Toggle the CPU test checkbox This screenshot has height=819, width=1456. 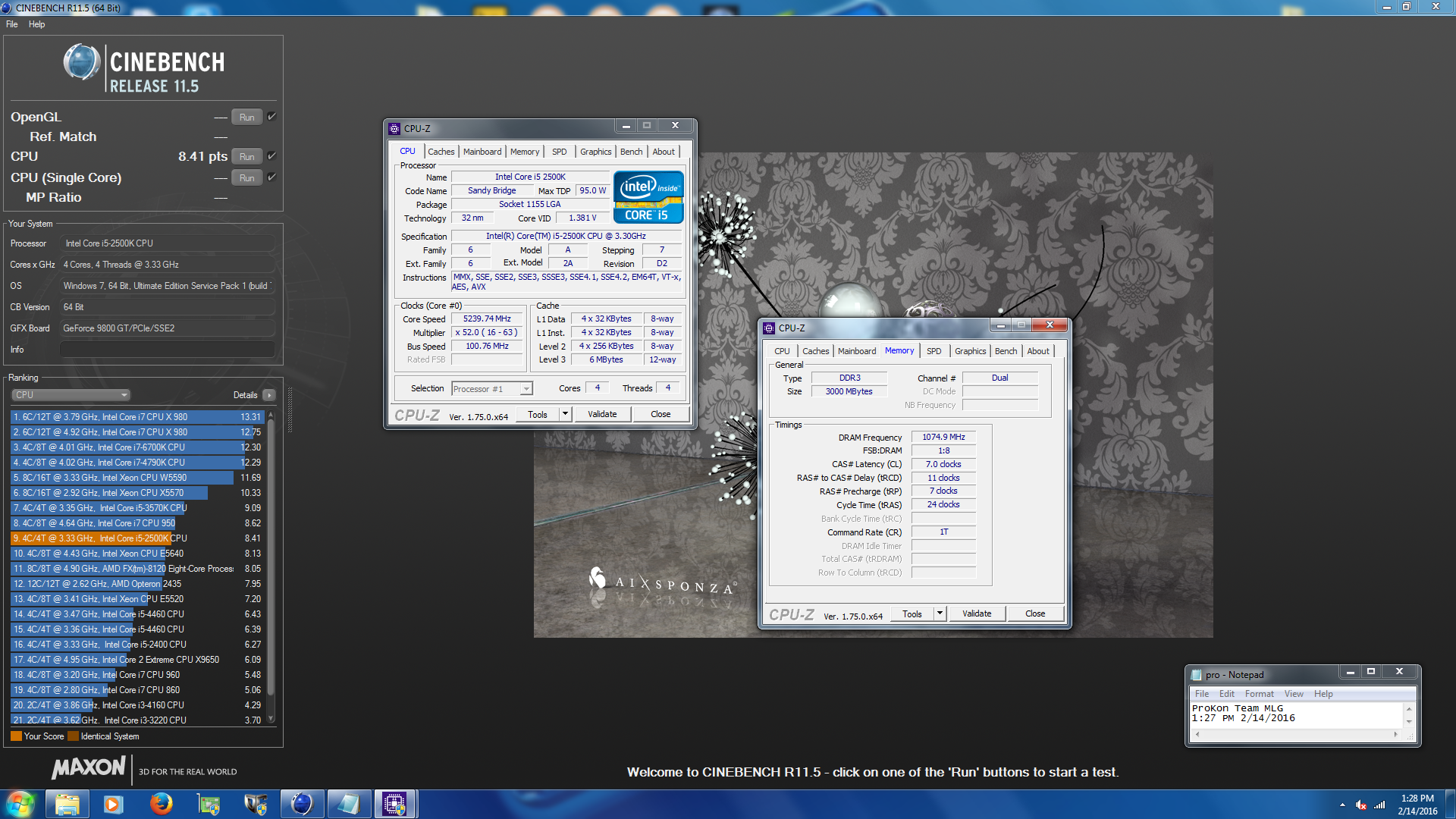271,155
